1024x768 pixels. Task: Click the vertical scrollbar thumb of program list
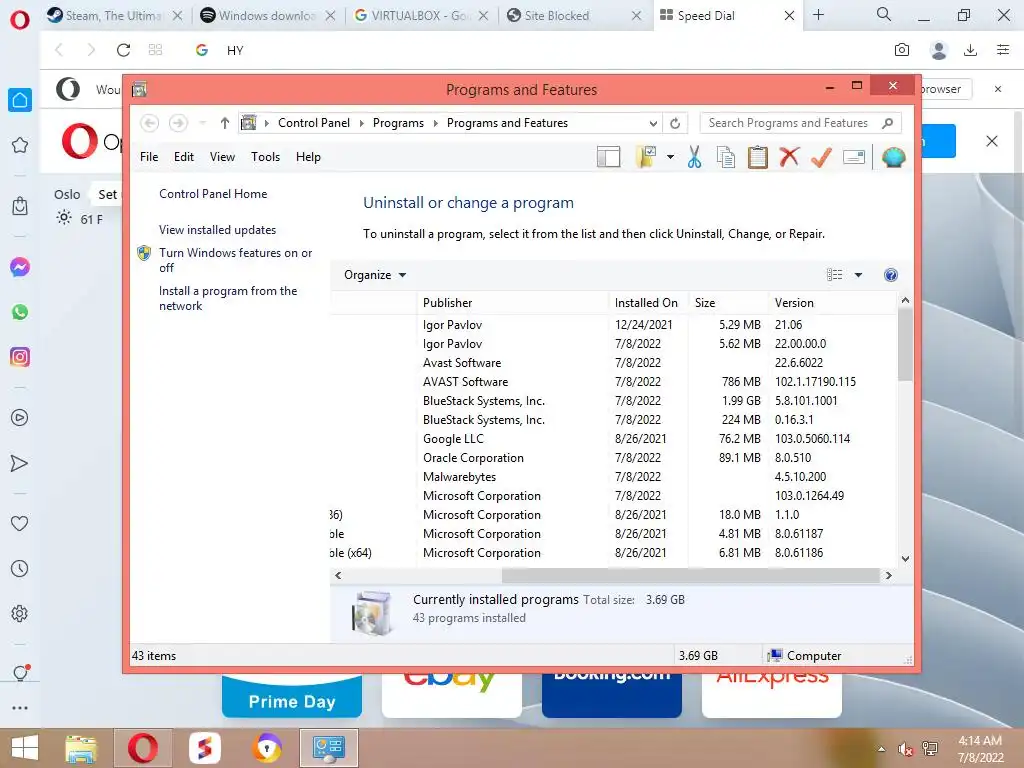point(905,344)
